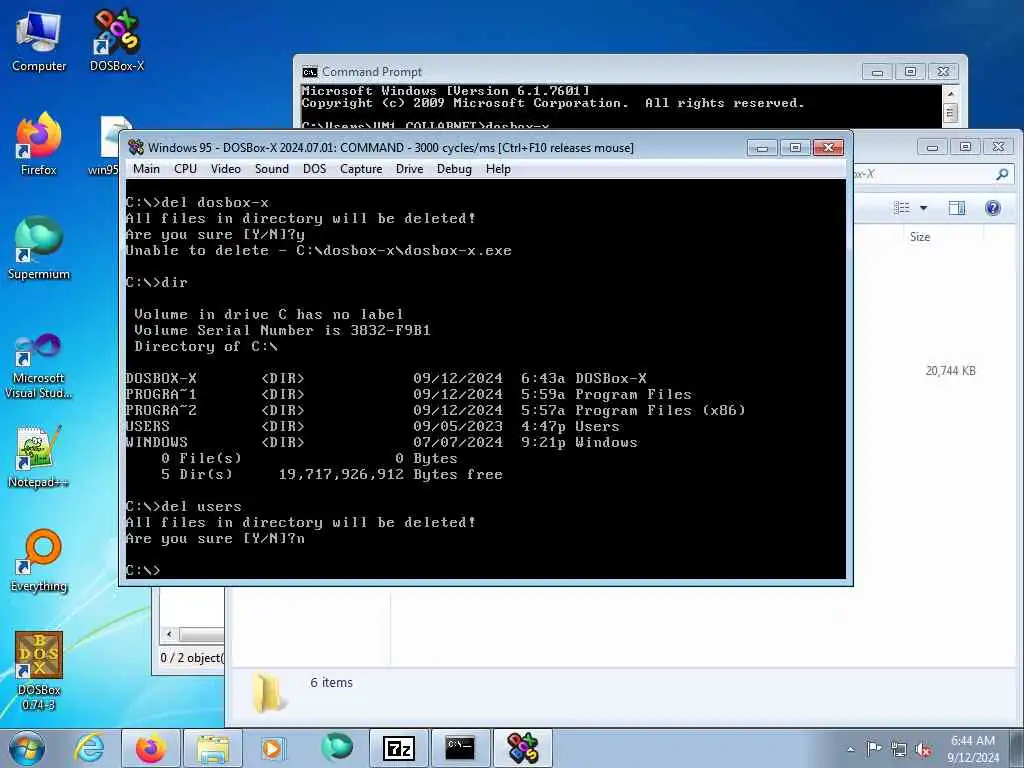
Task: Toggle the preview pane in Explorer
Action: [x=957, y=208]
